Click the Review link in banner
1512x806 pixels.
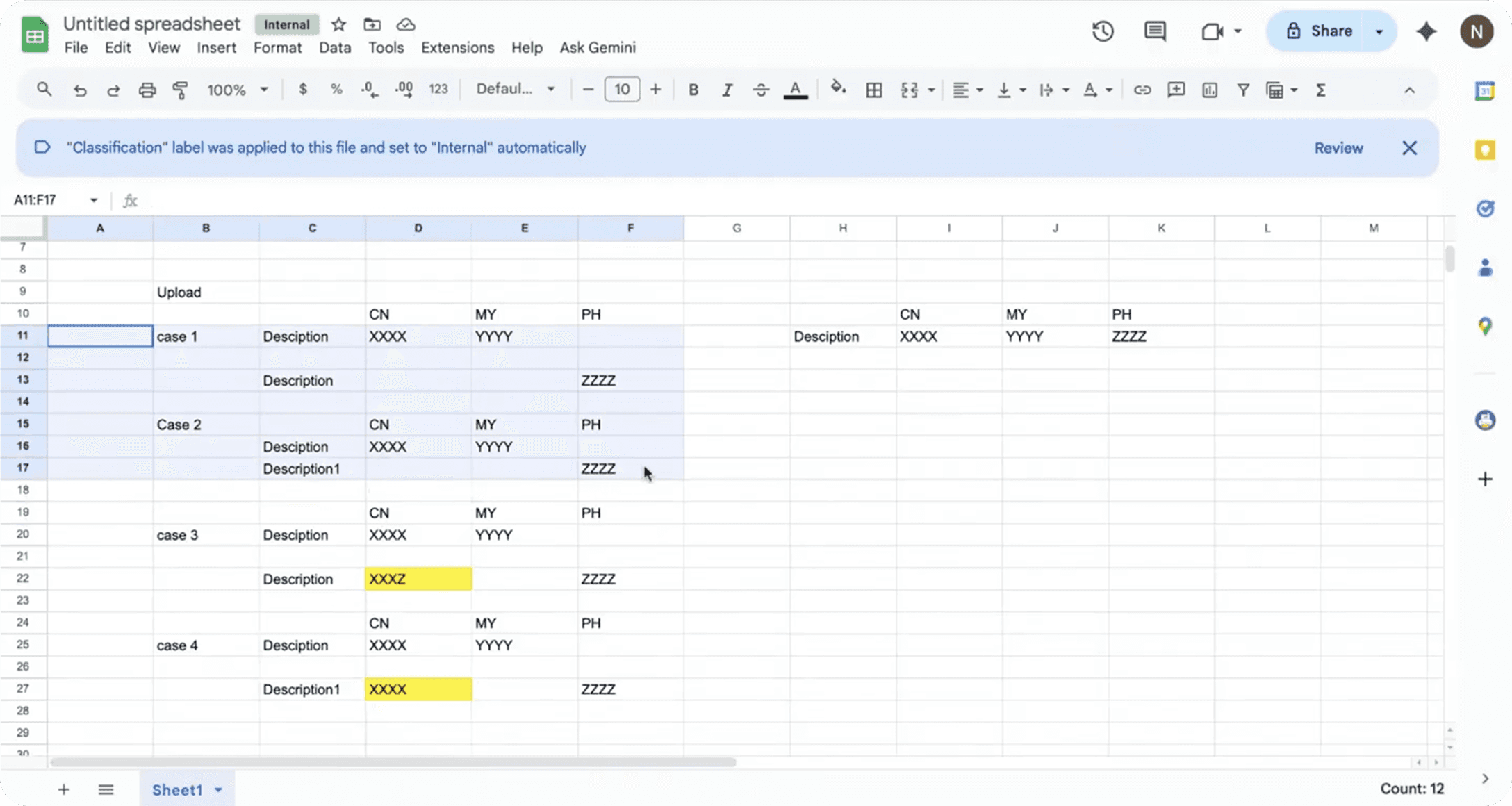[1338, 148]
